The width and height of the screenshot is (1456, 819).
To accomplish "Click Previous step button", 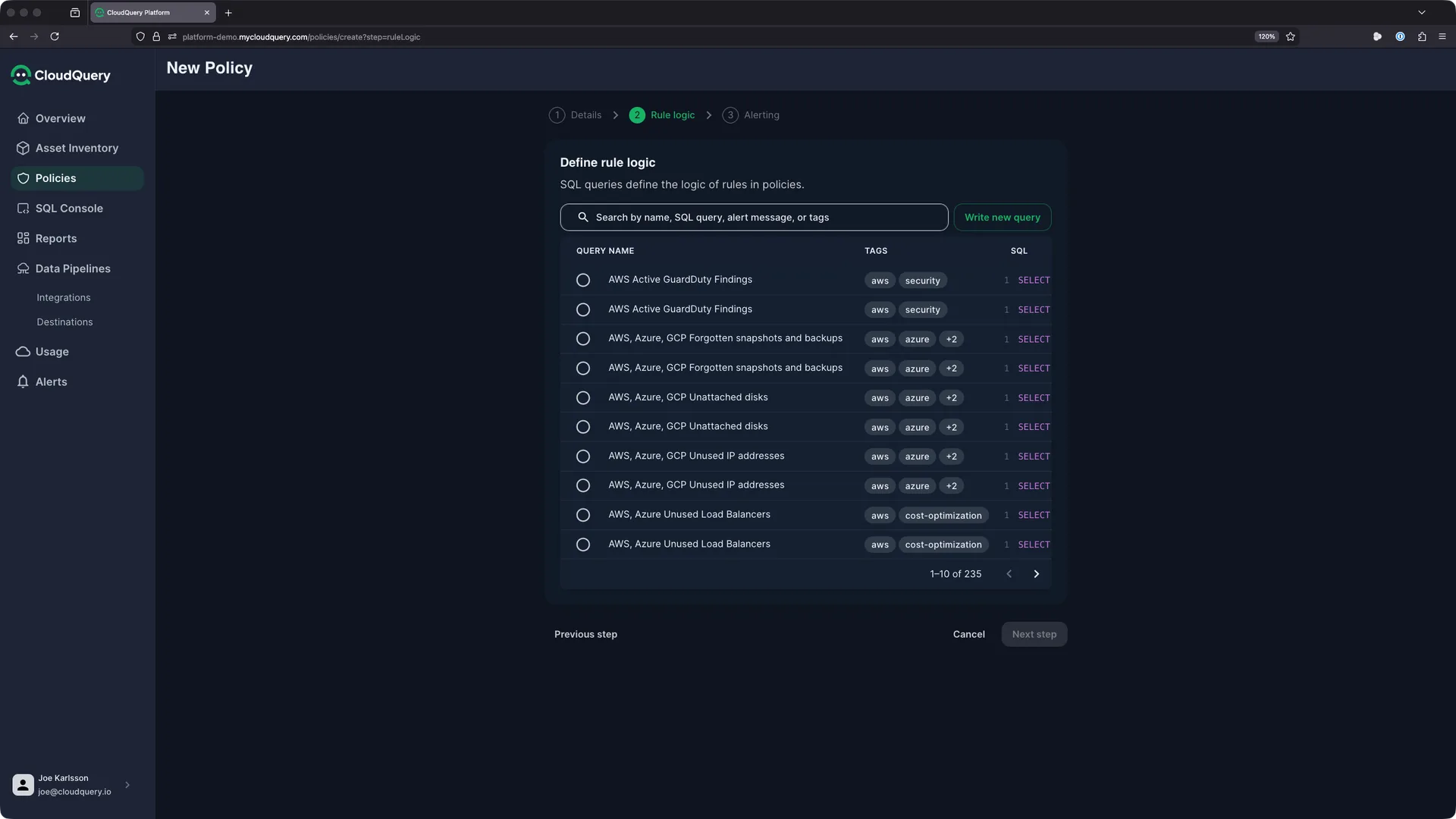I will point(585,635).
